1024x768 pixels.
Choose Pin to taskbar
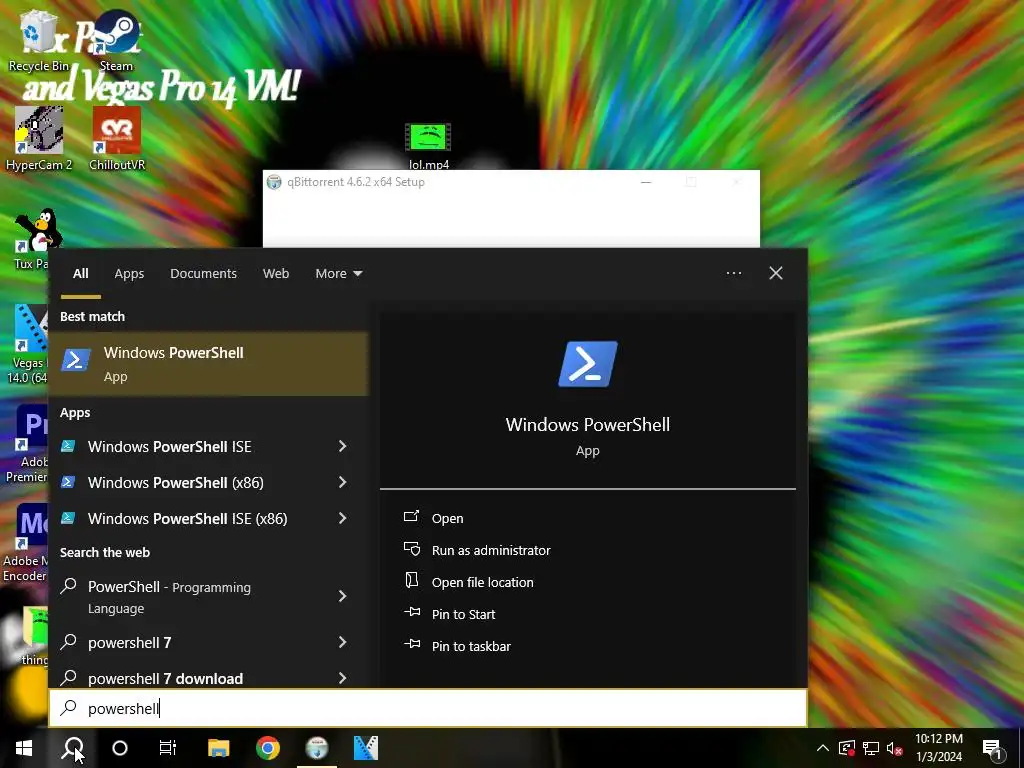point(457,646)
